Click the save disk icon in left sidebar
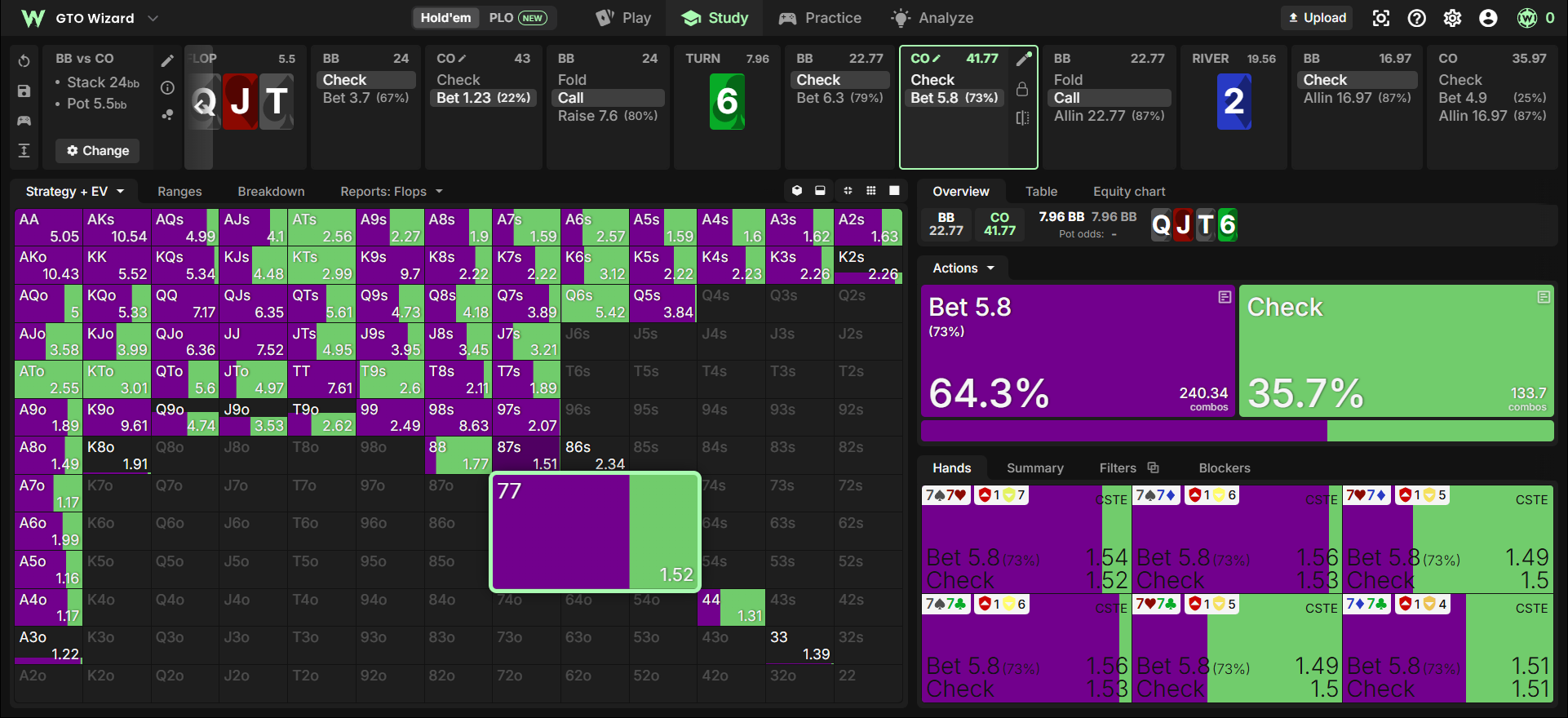 [x=24, y=91]
